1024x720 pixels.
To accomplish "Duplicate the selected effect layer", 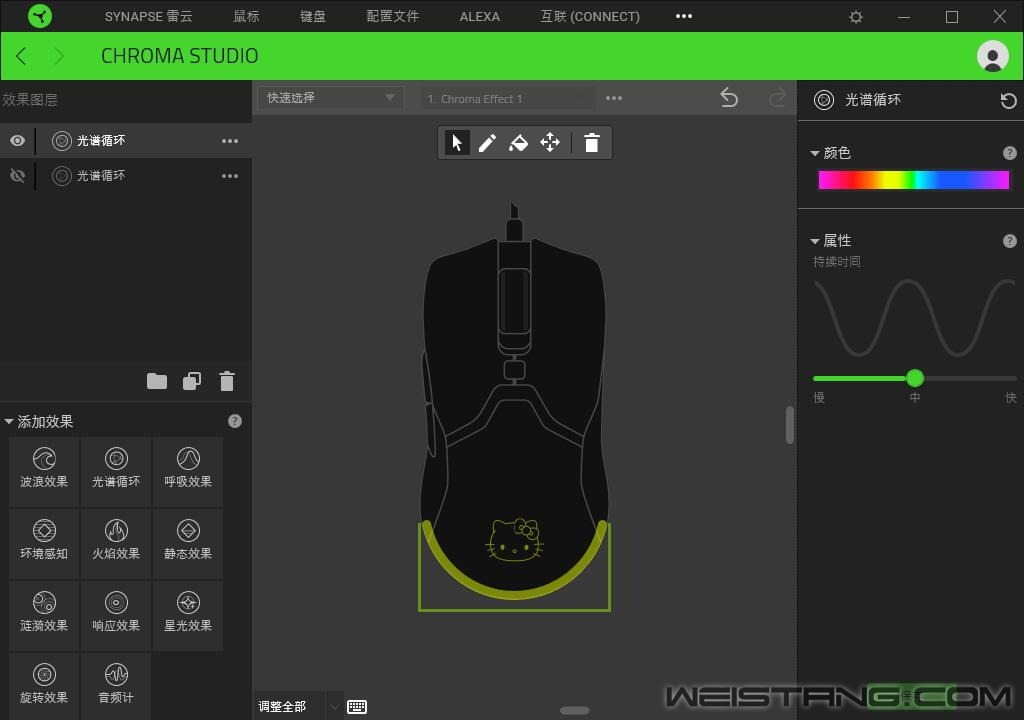I will coord(192,381).
